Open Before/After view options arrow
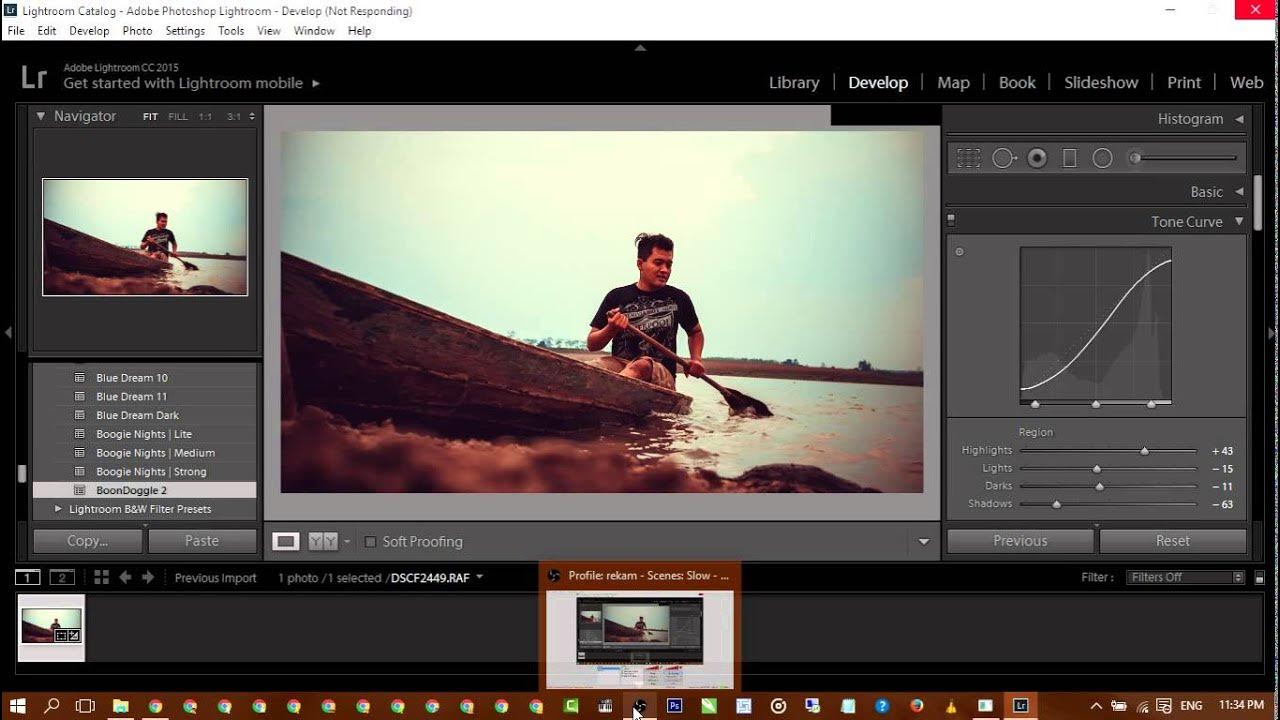The image size is (1280, 720). (347, 541)
